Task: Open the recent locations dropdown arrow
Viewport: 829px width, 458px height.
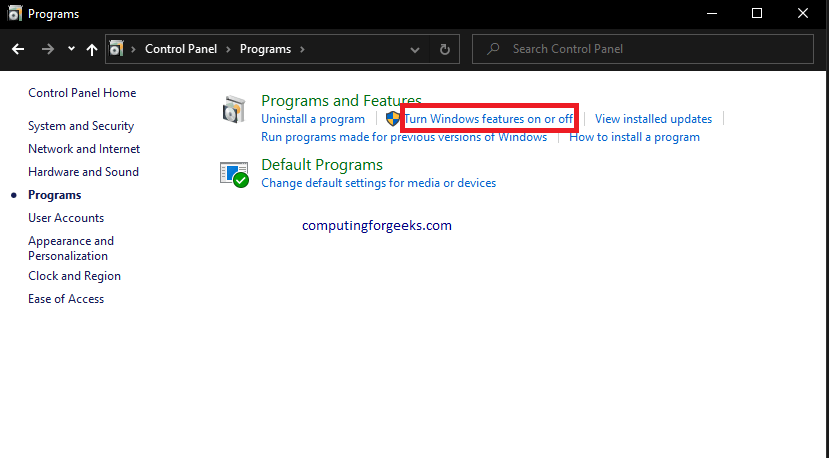Action: coord(71,49)
